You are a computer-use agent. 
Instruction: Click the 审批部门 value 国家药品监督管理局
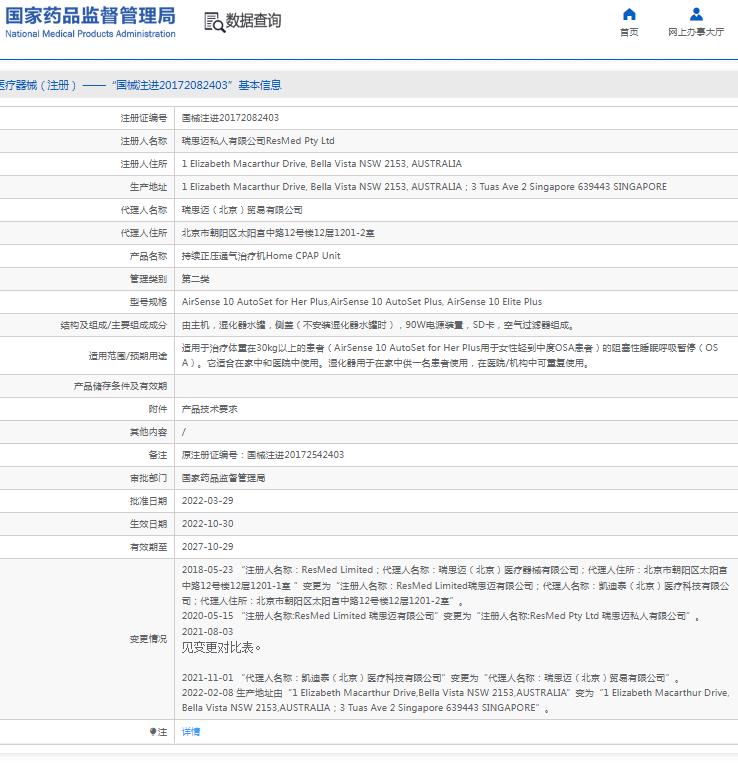[x=223, y=478]
